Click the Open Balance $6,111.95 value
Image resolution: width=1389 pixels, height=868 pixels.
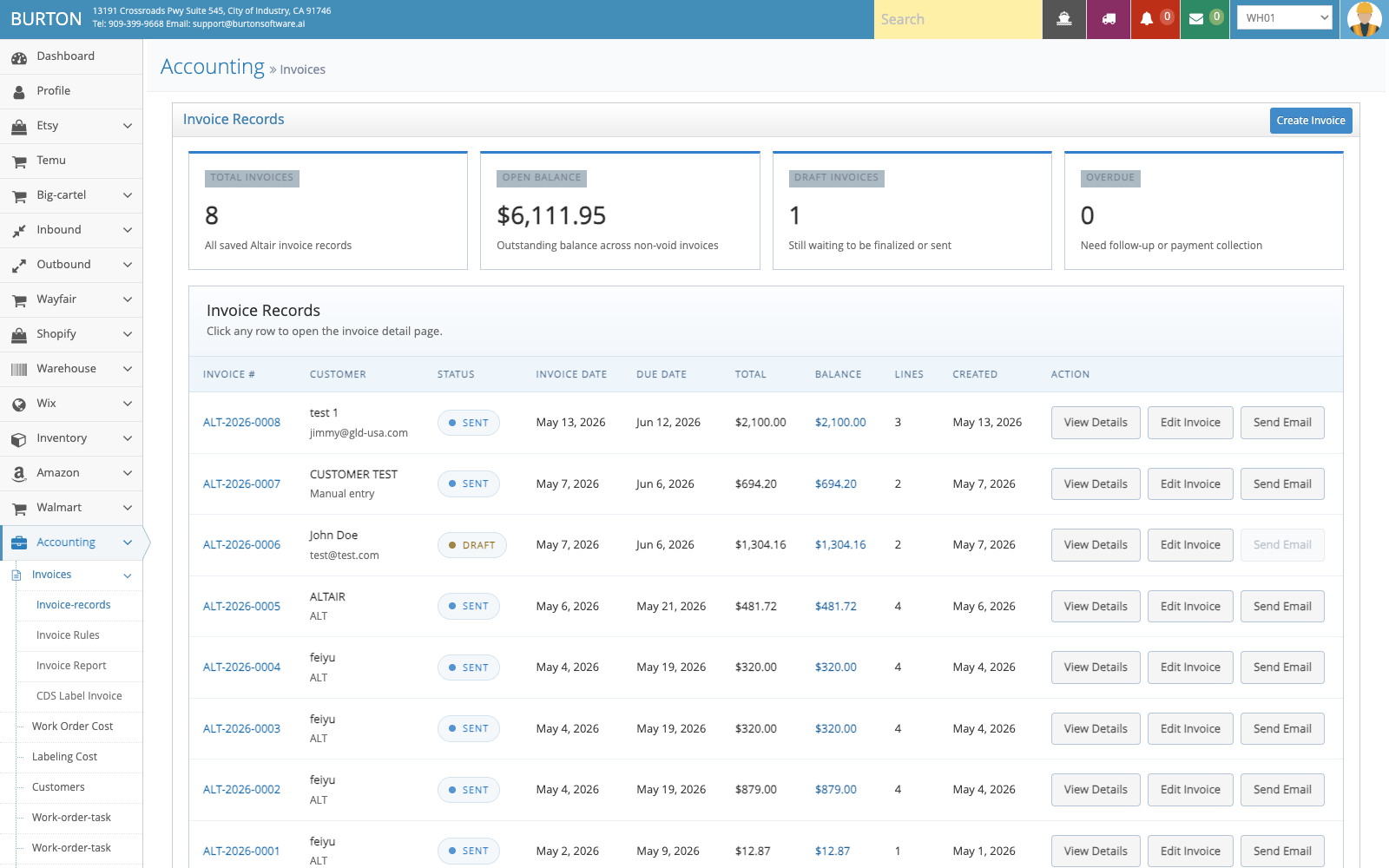(x=551, y=215)
